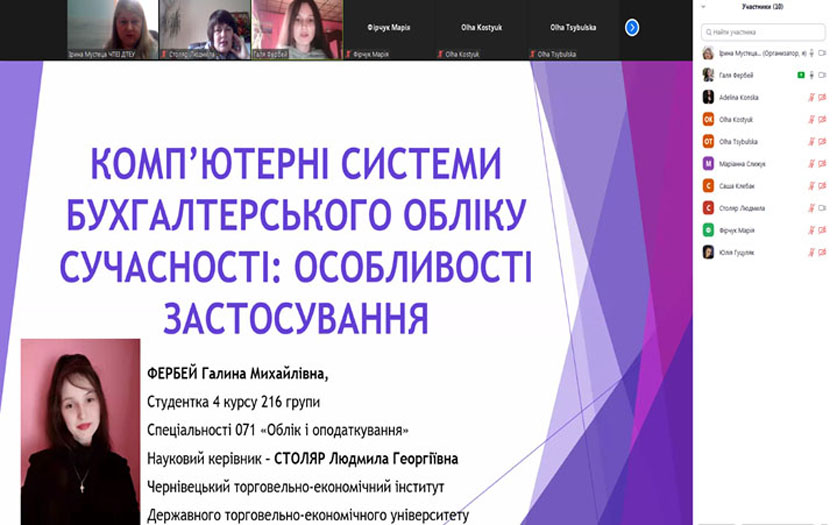Collapse the participants panel with top chevron

703,7
